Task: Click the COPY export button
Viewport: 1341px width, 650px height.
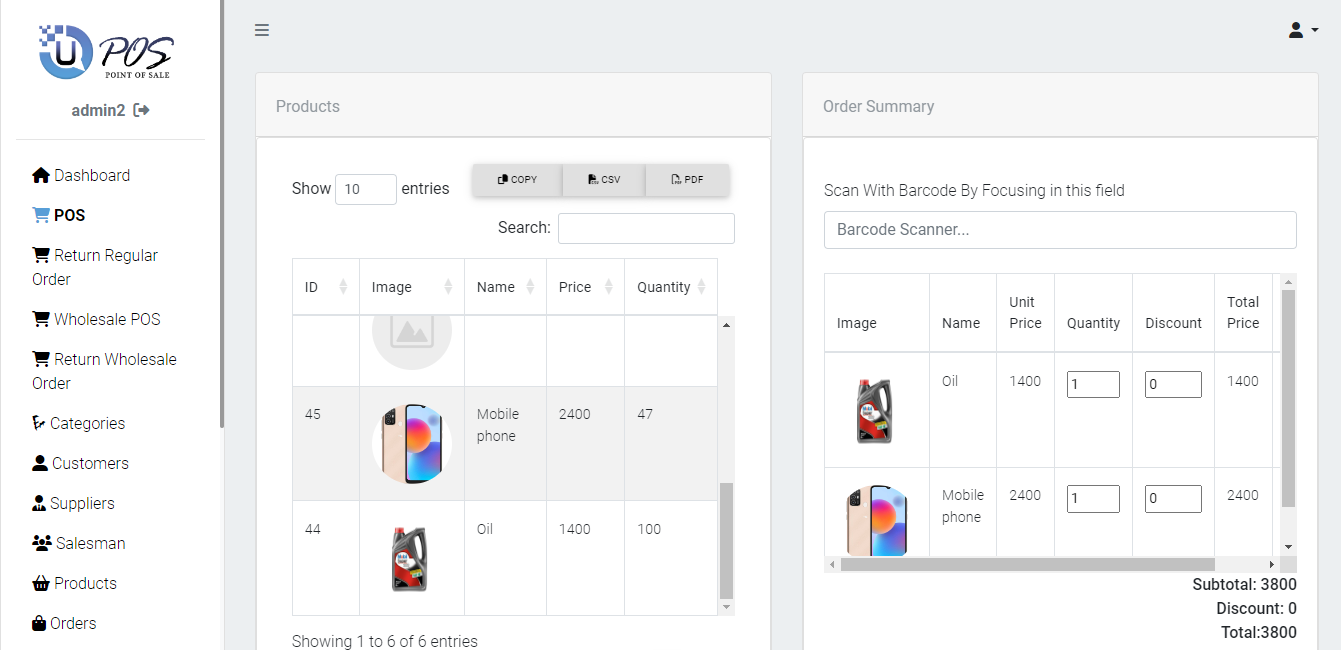Action: 517,180
